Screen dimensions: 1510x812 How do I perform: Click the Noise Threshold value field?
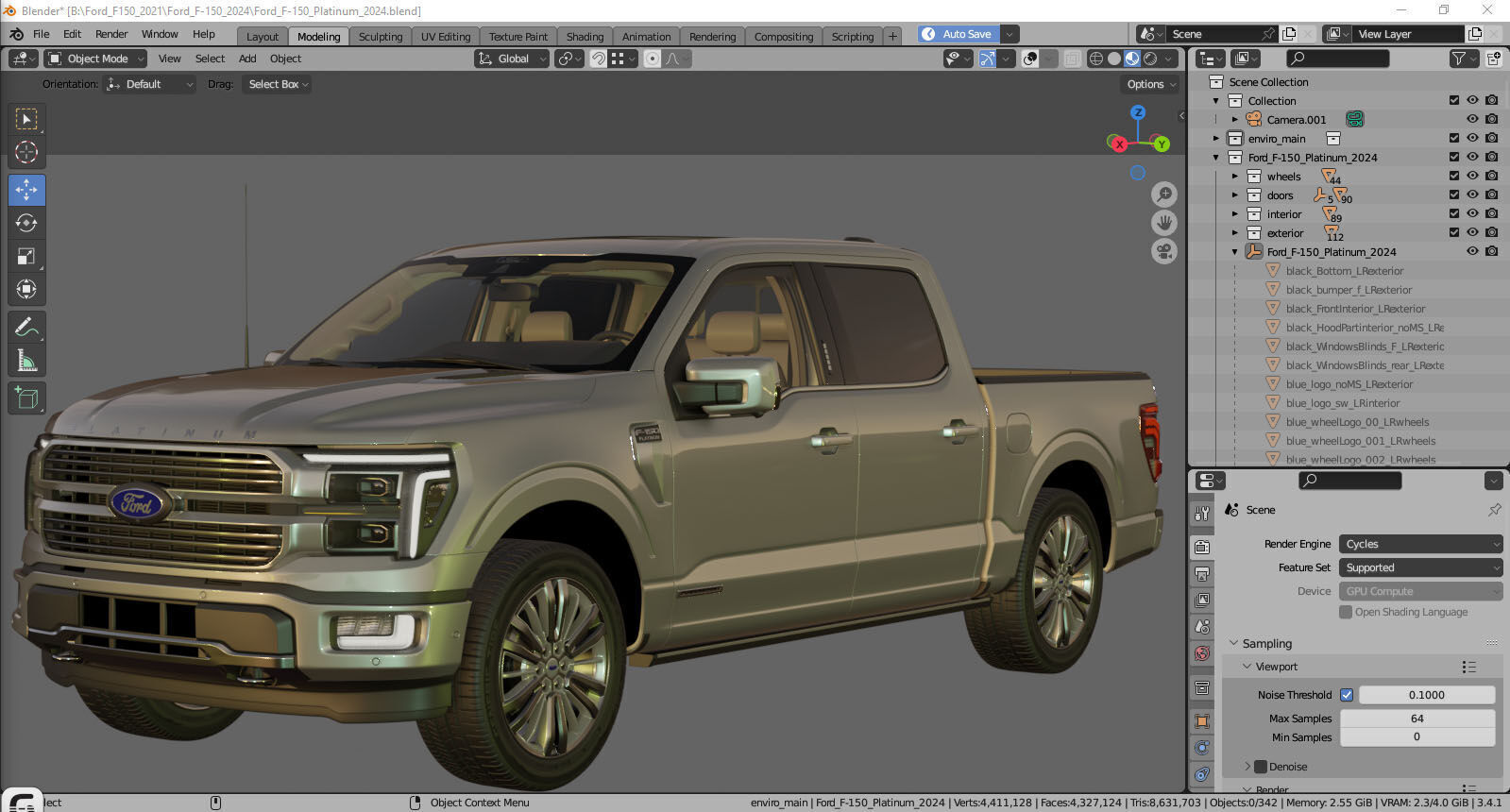pyautogui.click(x=1427, y=695)
